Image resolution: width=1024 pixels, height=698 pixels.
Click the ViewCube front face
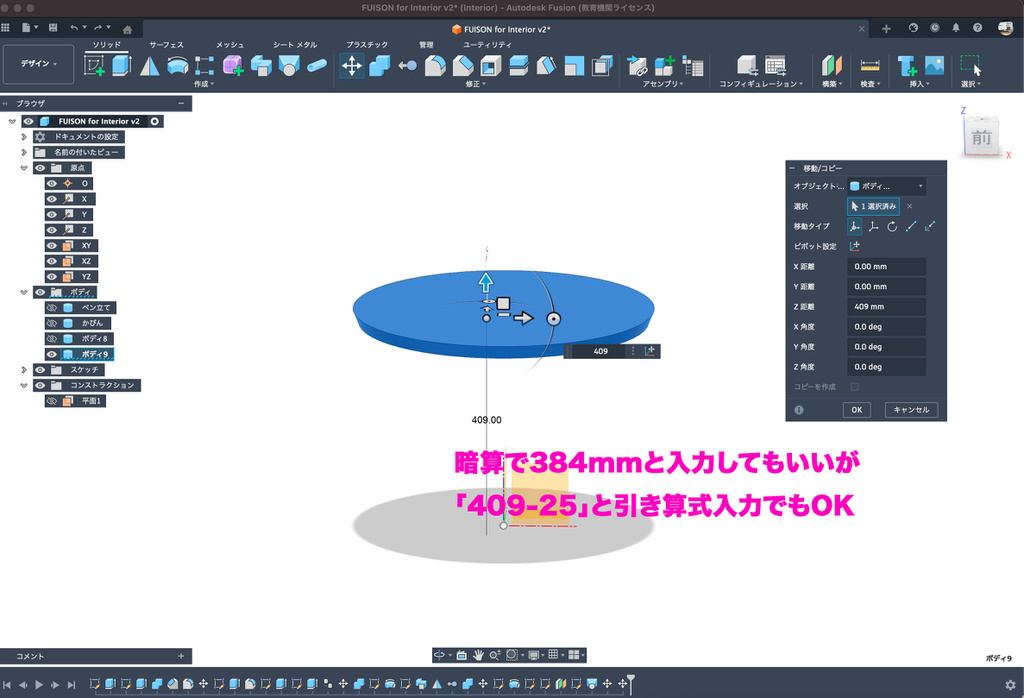(981, 138)
